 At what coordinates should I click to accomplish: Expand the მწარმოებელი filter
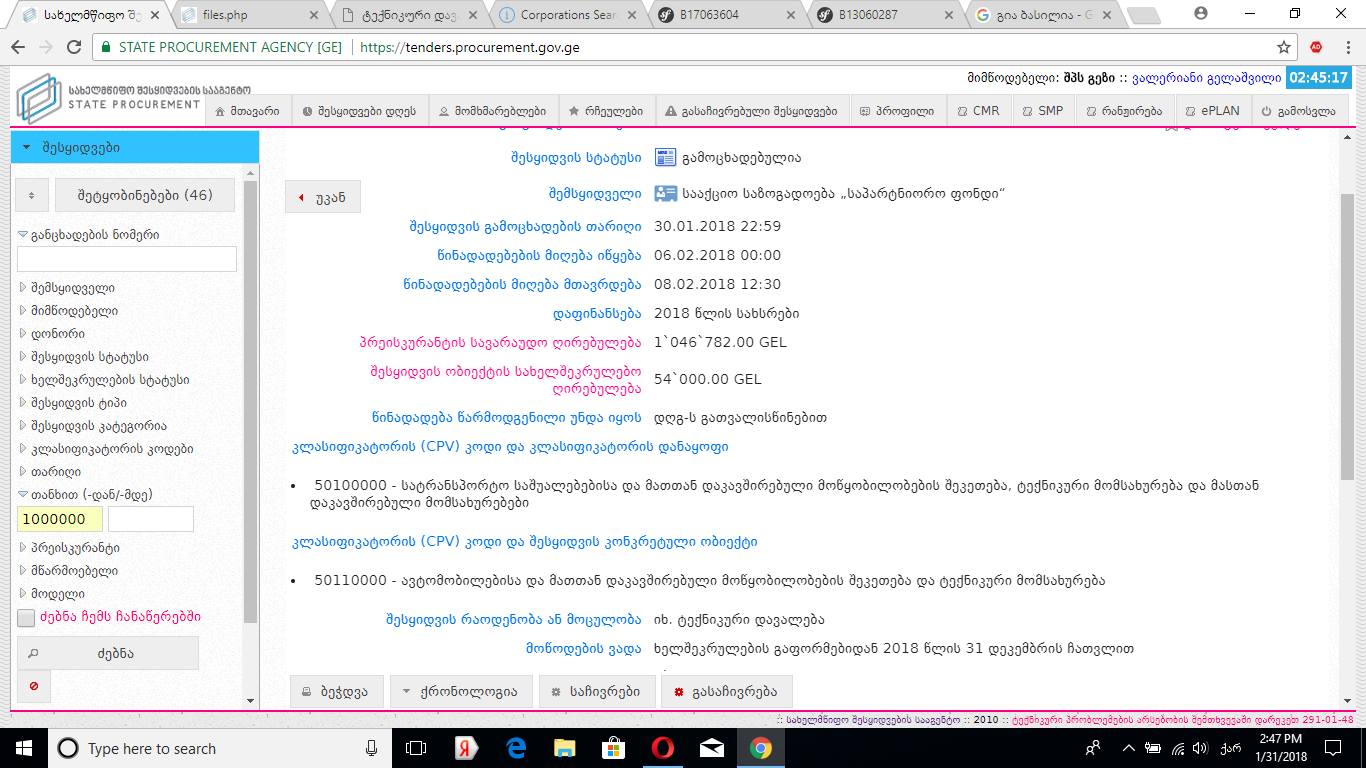[68, 571]
